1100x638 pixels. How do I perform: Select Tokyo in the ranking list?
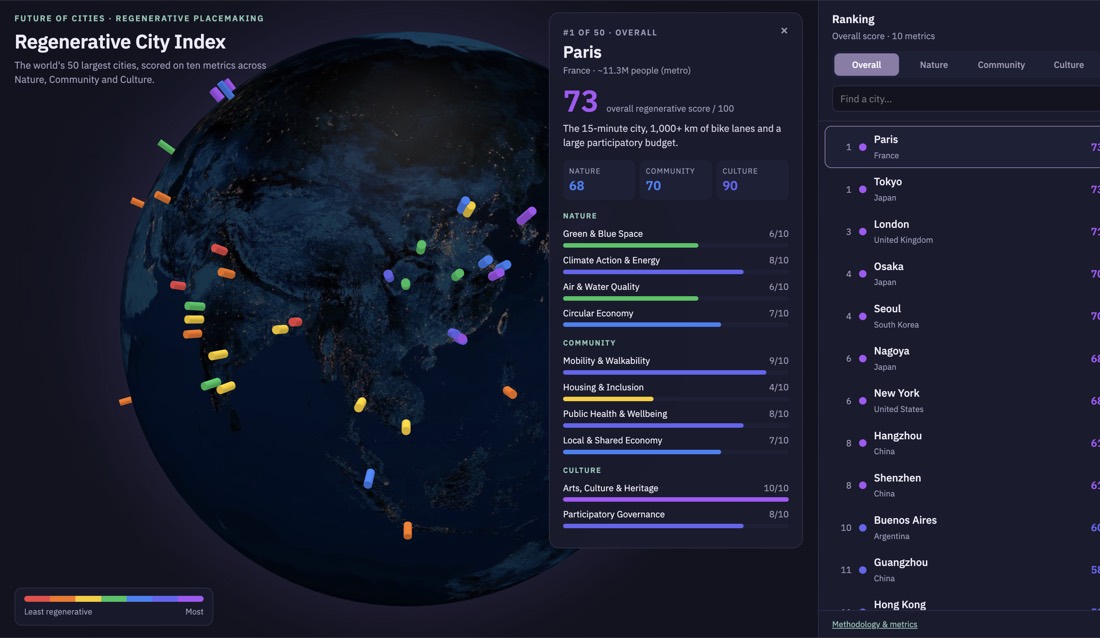(x=962, y=189)
